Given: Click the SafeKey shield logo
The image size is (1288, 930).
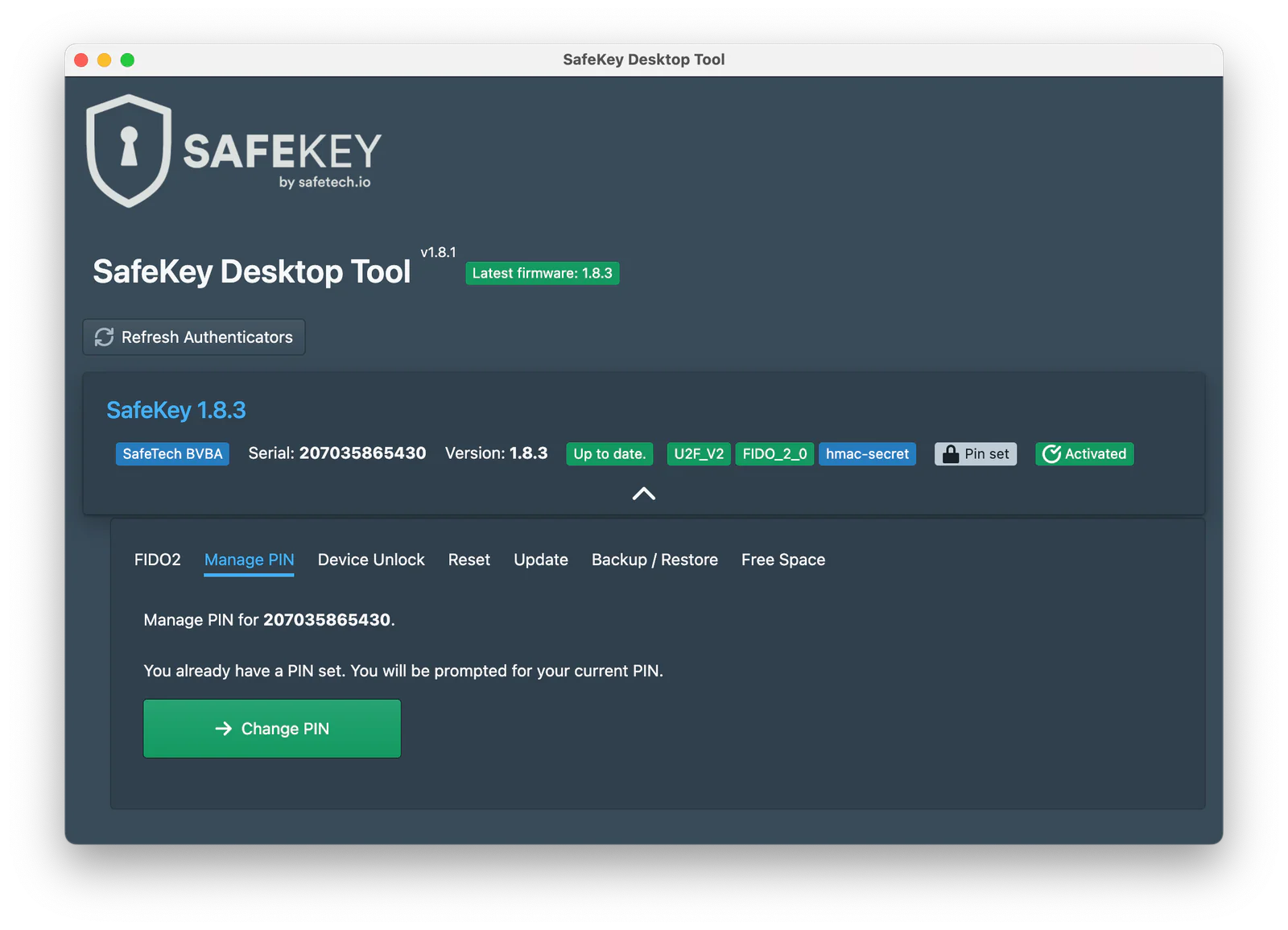Looking at the screenshot, I should [x=129, y=151].
